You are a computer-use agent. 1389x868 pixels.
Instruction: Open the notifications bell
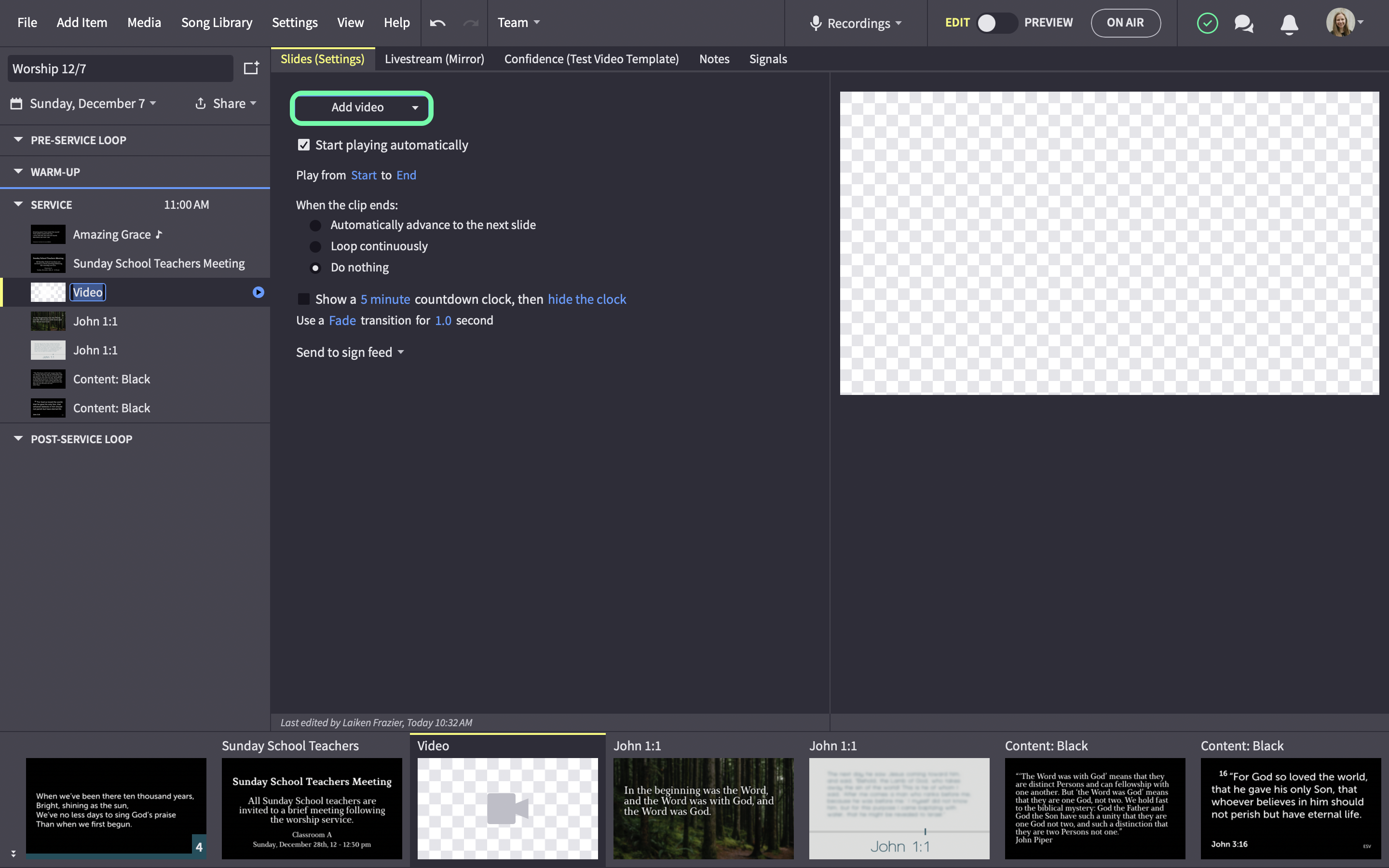pos(1289,24)
